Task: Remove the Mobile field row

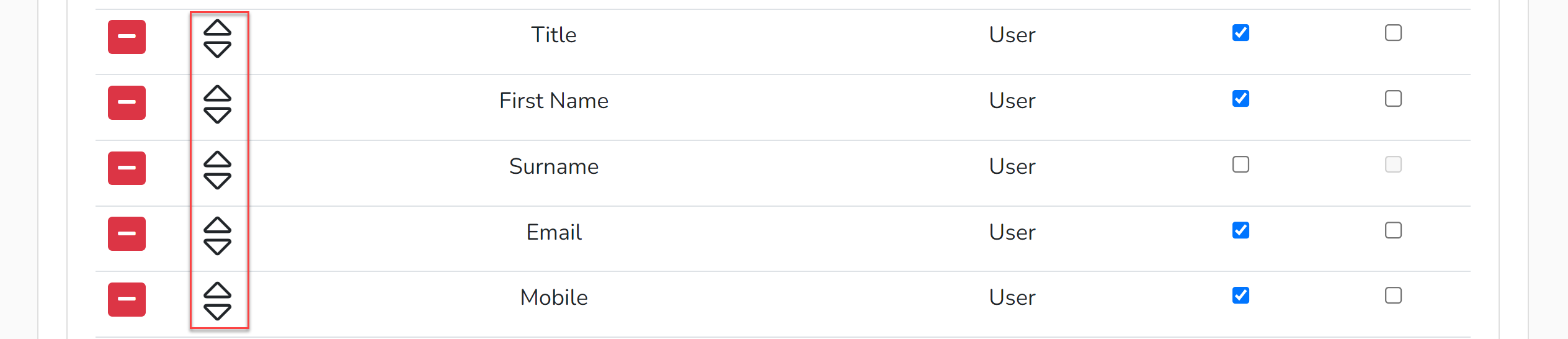Action: point(127,299)
